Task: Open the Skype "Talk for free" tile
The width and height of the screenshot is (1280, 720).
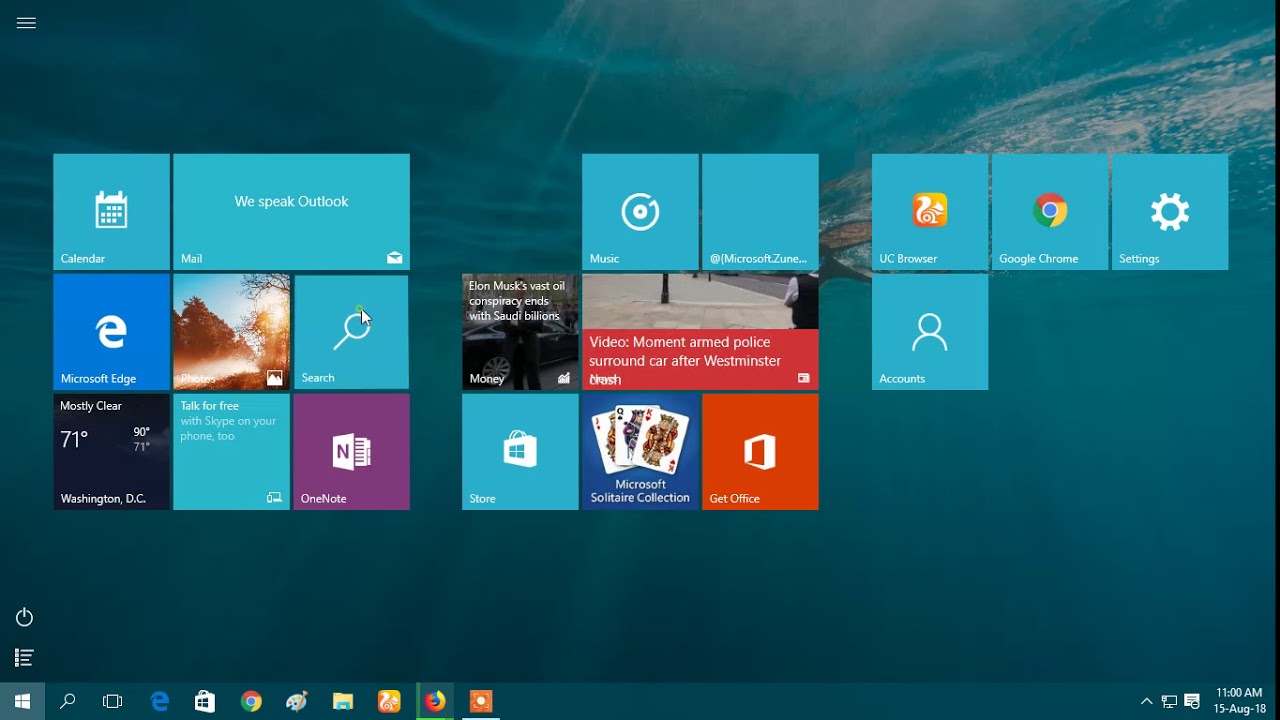Action: pyautogui.click(x=231, y=452)
